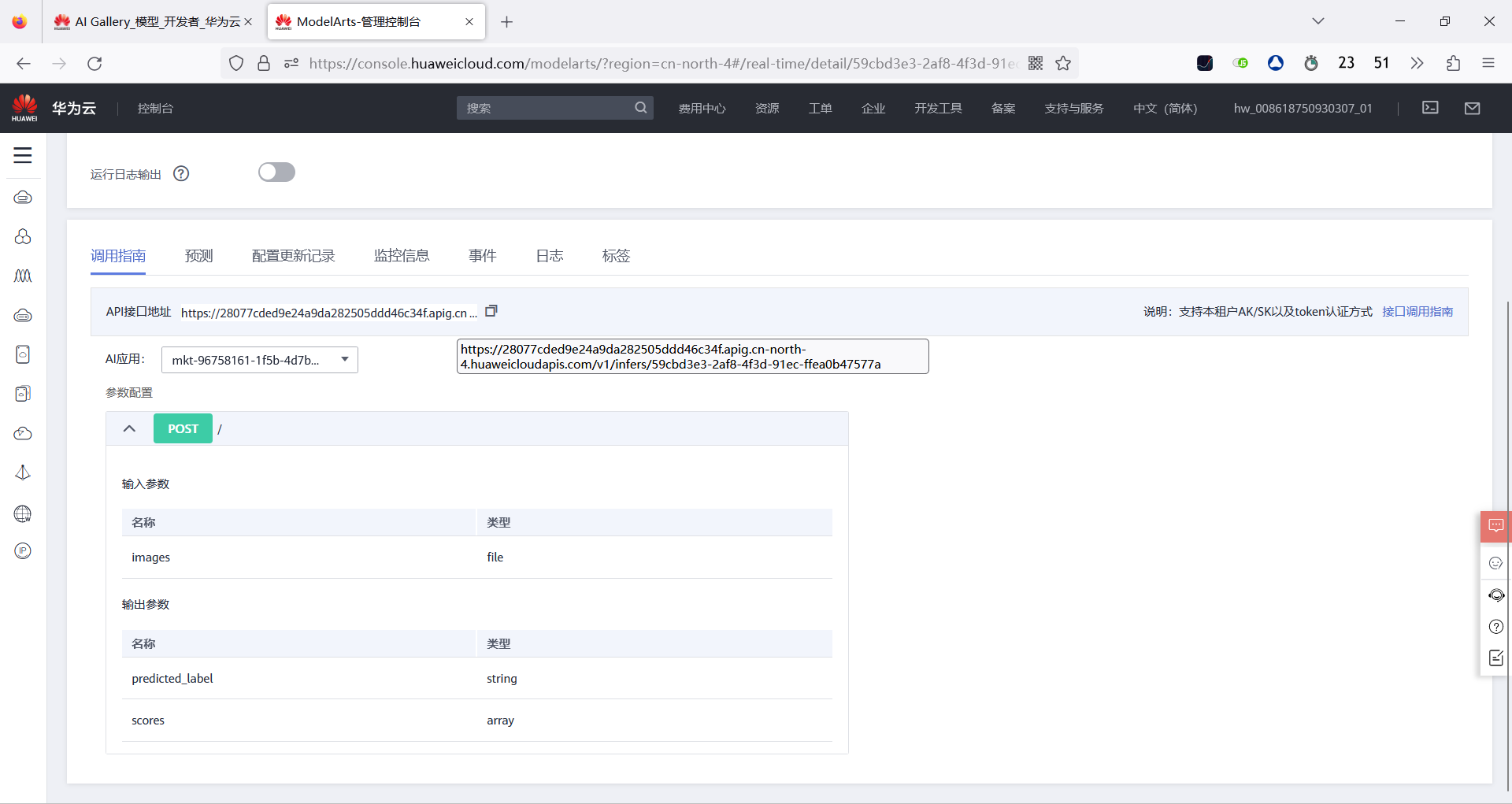This screenshot has width=1512, height=804.
Task: Open the customer service headset icon
Action: (1496, 595)
